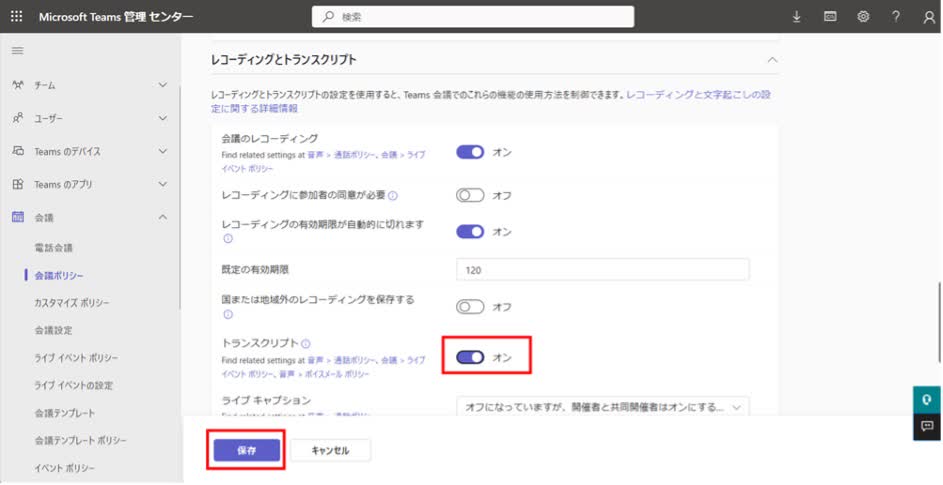This screenshot has width=943, height=485.
Task: Open 音声 > 通話ポリシー link under トランスクリプト
Action: coord(341,360)
